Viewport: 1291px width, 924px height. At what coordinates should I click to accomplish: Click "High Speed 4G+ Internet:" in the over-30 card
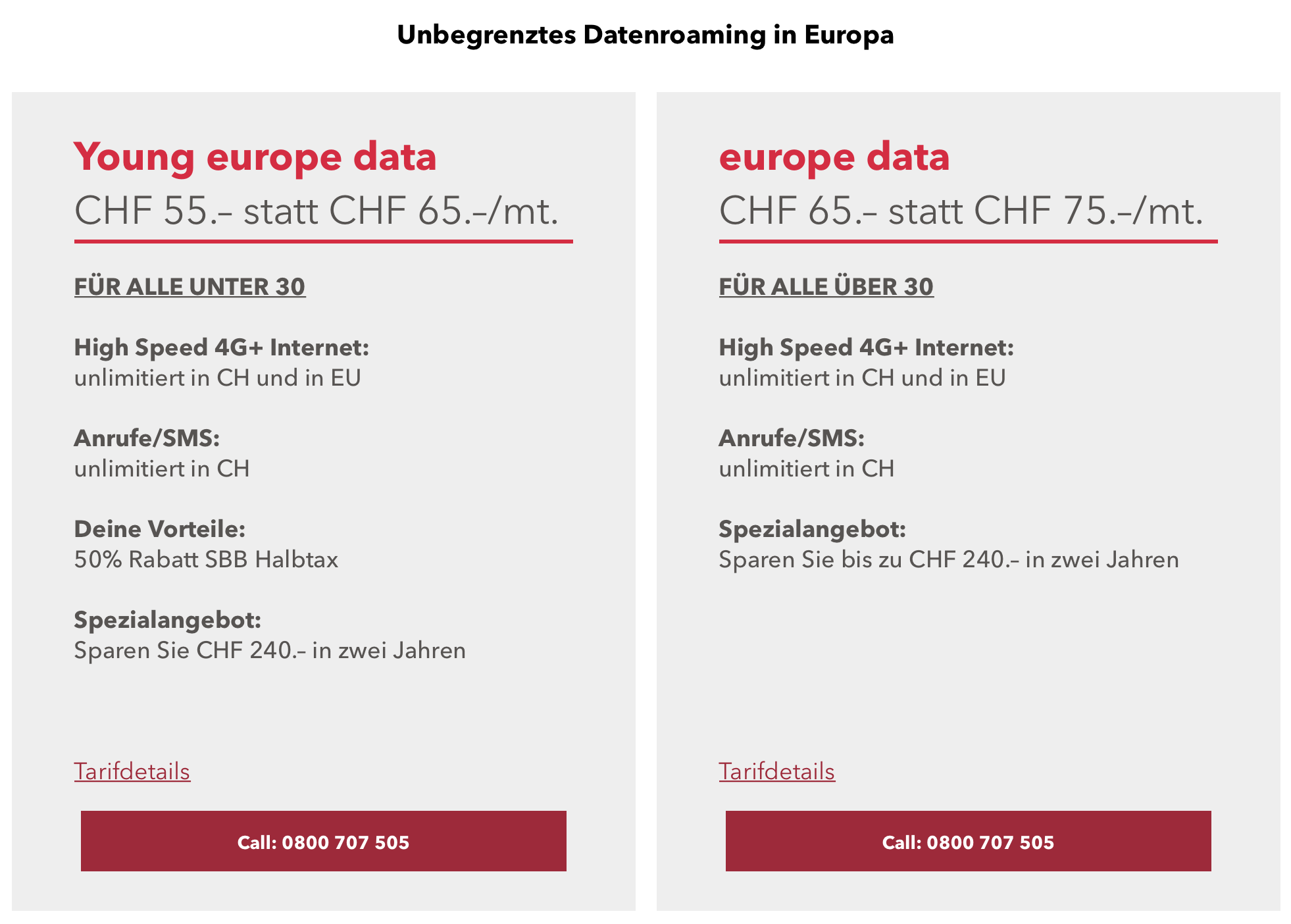866,347
